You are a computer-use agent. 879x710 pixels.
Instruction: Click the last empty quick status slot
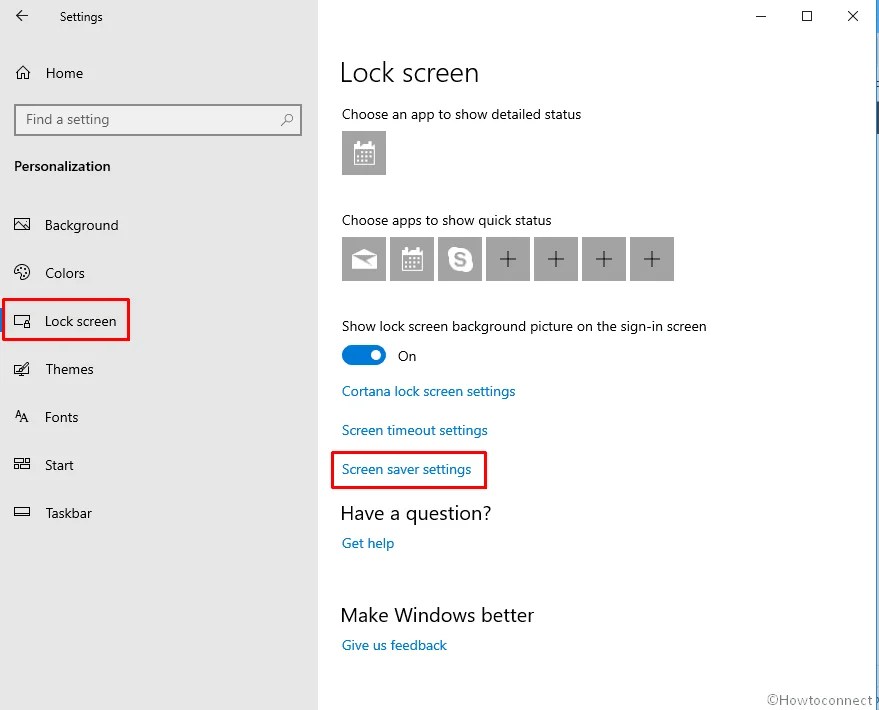(651, 258)
